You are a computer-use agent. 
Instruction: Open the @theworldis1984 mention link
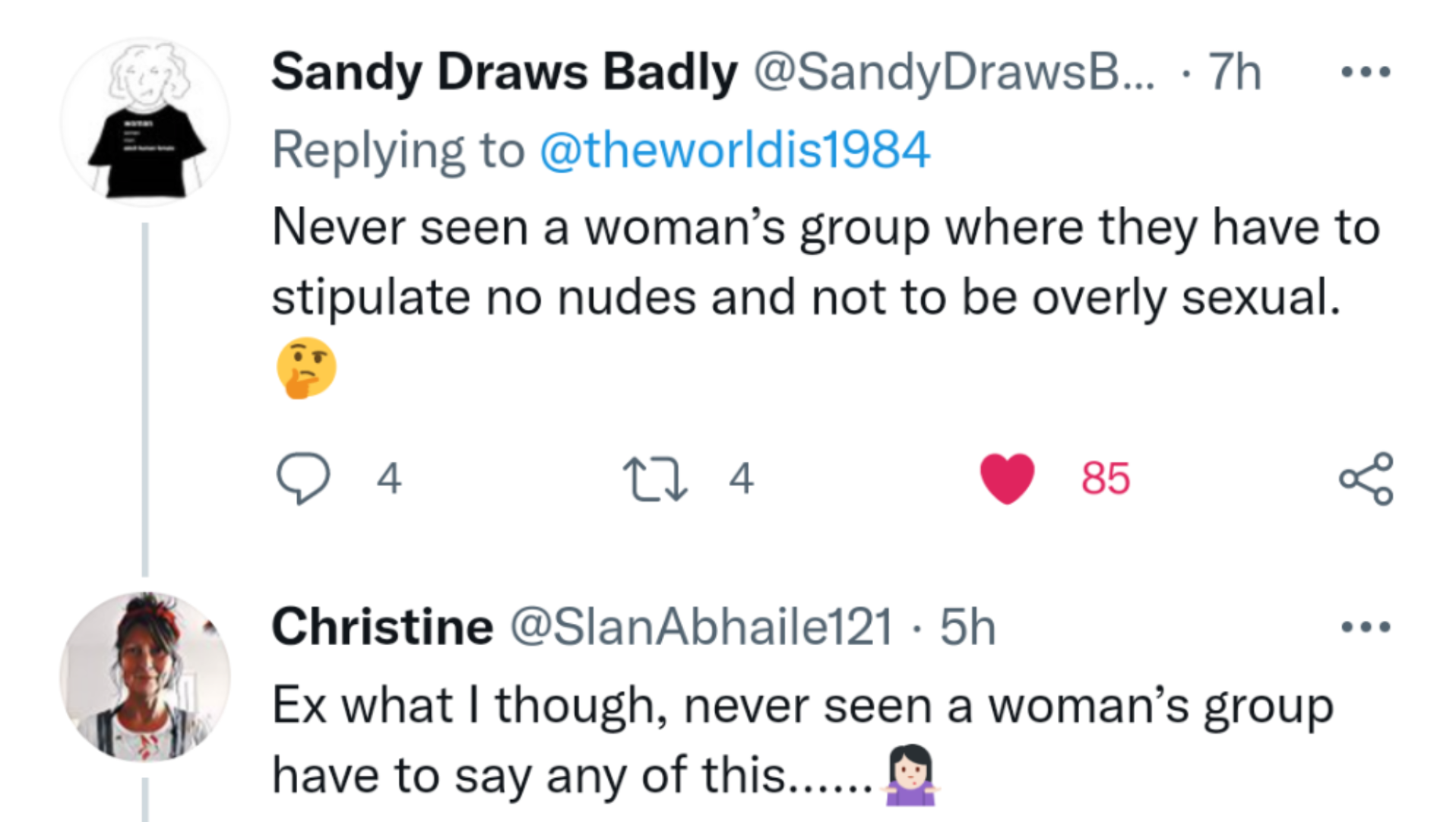(x=734, y=150)
